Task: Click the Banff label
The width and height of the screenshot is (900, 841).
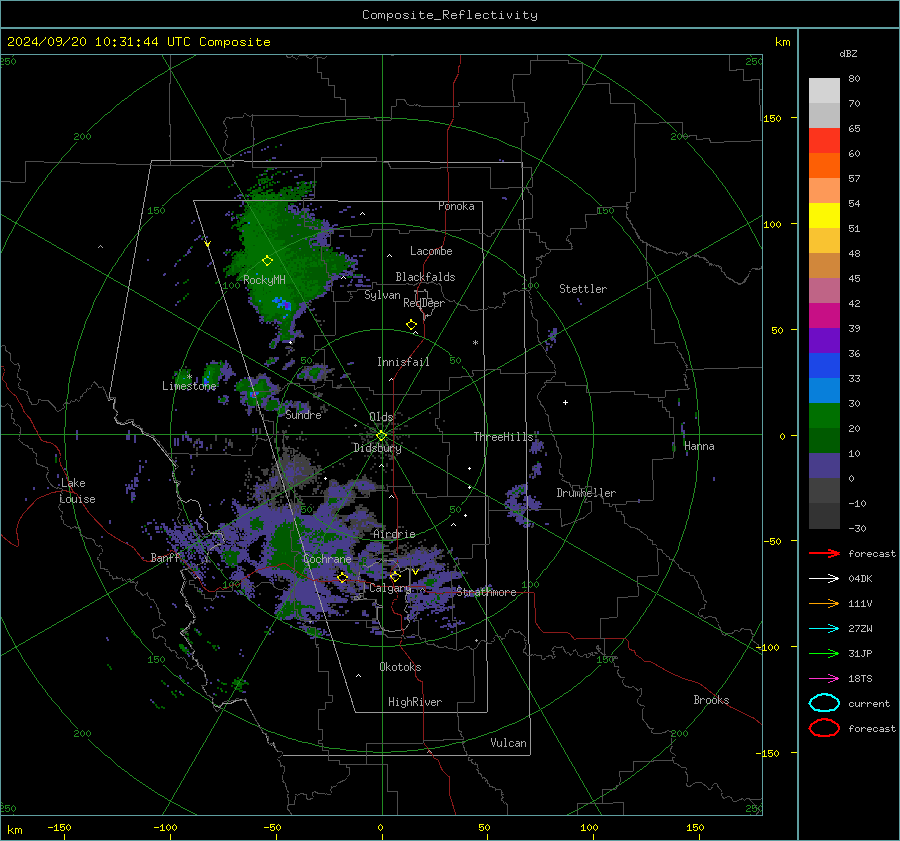Action: (165, 557)
